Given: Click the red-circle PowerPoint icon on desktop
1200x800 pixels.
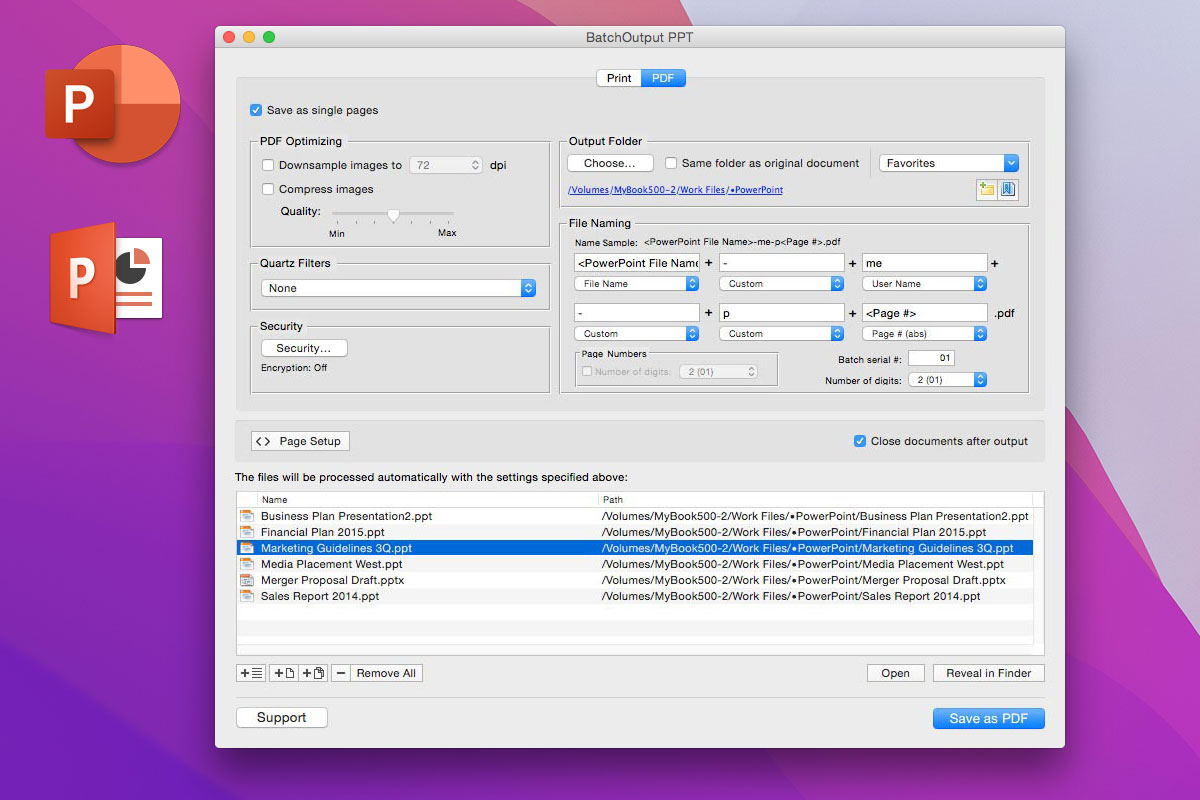Looking at the screenshot, I should point(112,103).
